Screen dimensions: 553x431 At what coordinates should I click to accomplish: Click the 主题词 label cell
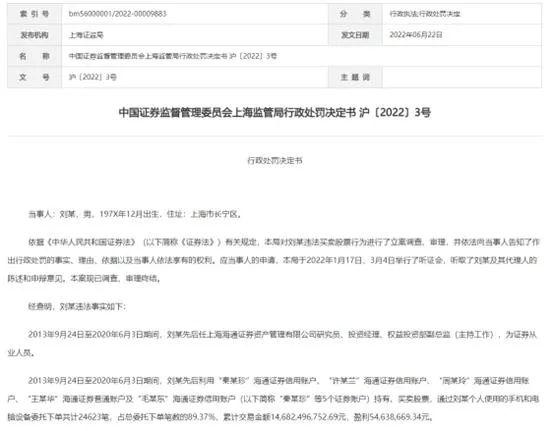click(355, 77)
